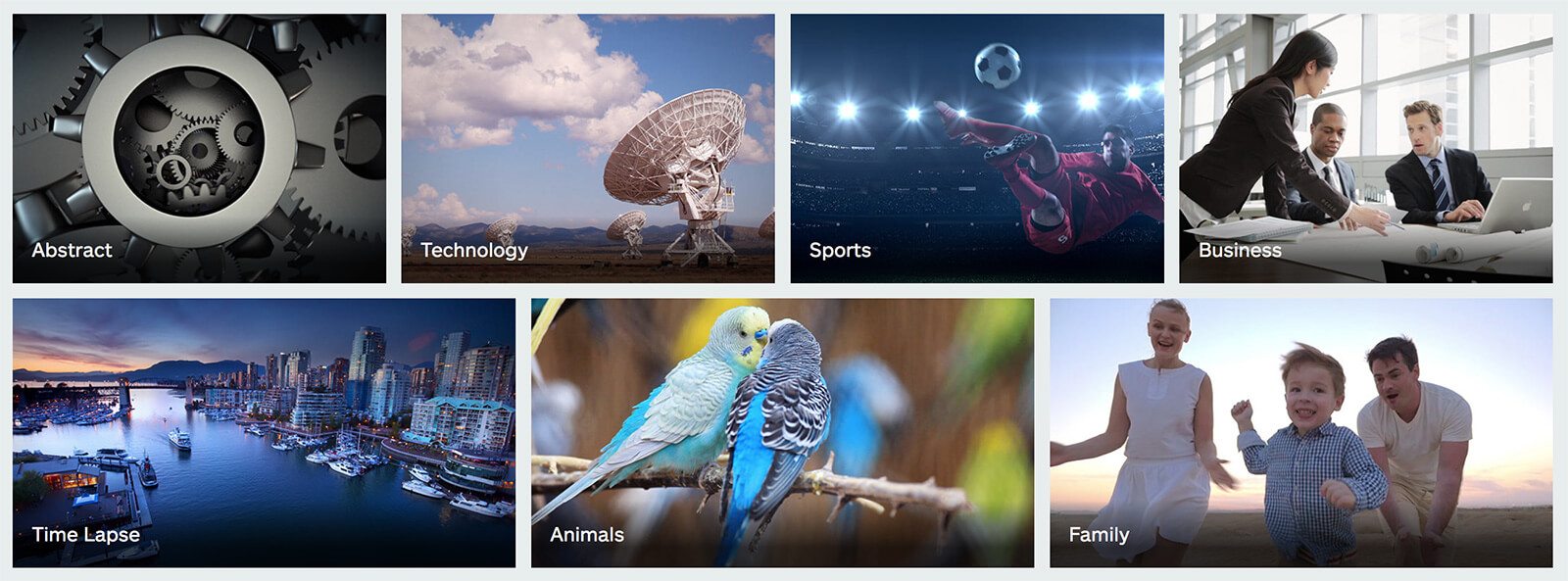Select the Family beach video thumbnail

1301,433
